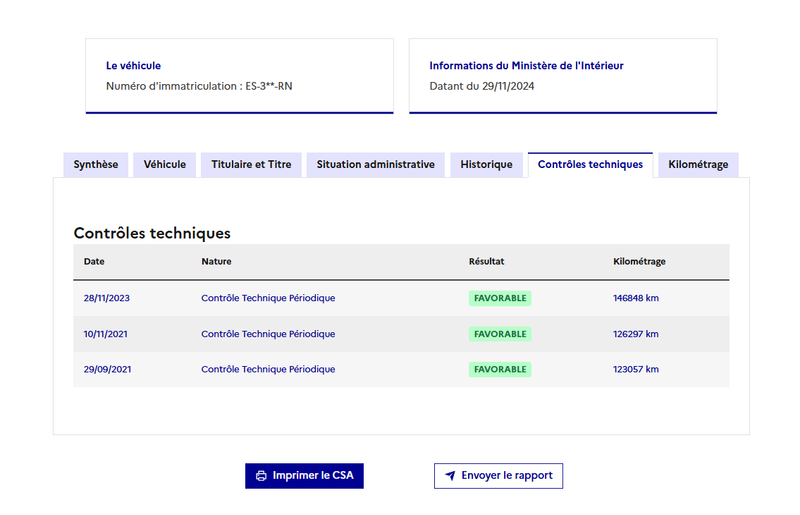Click the Kilométrage column header
The width and height of the screenshot is (800, 515).
(x=639, y=261)
